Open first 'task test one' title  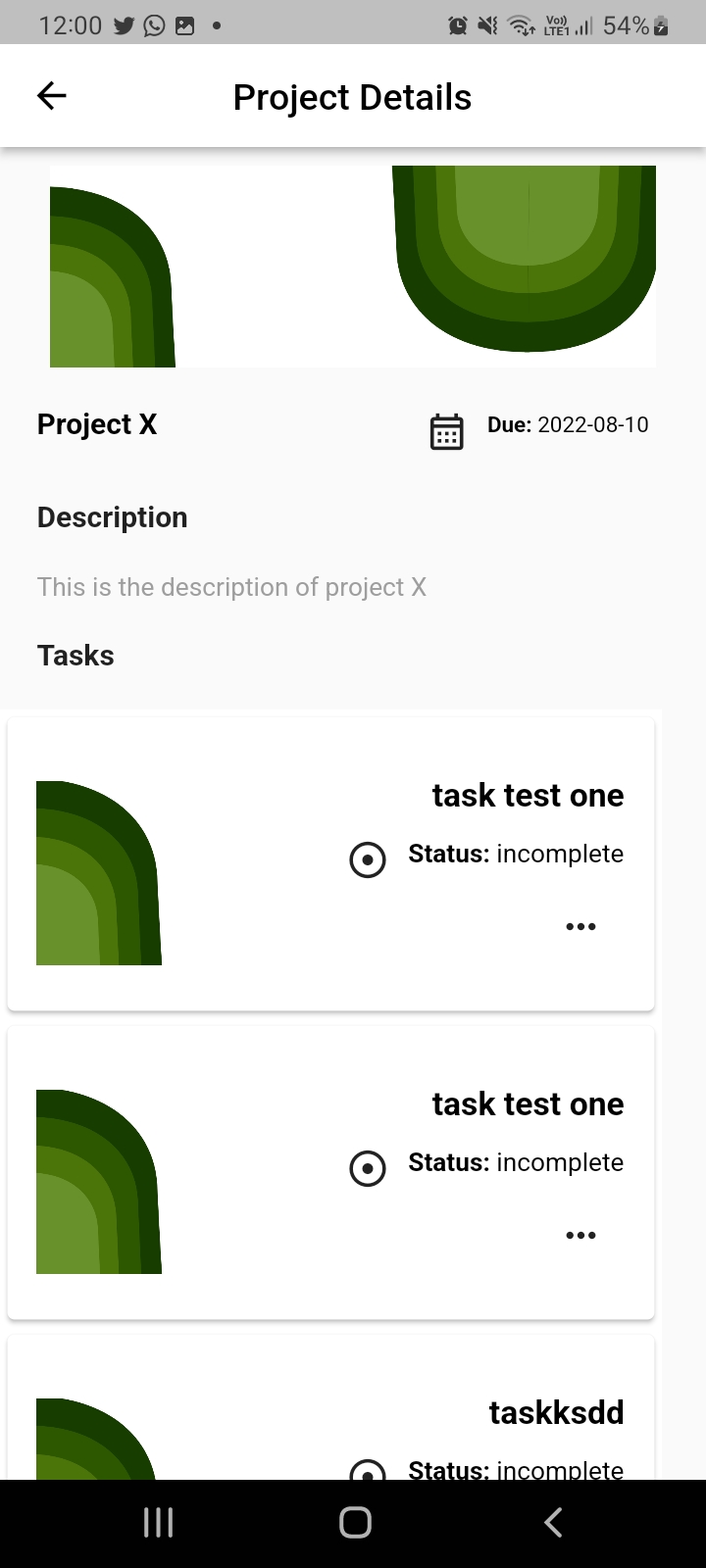point(528,795)
